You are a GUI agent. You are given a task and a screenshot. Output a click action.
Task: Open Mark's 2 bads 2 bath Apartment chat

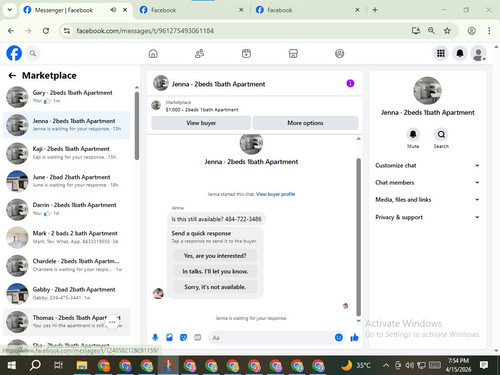(x=67, y=237)
